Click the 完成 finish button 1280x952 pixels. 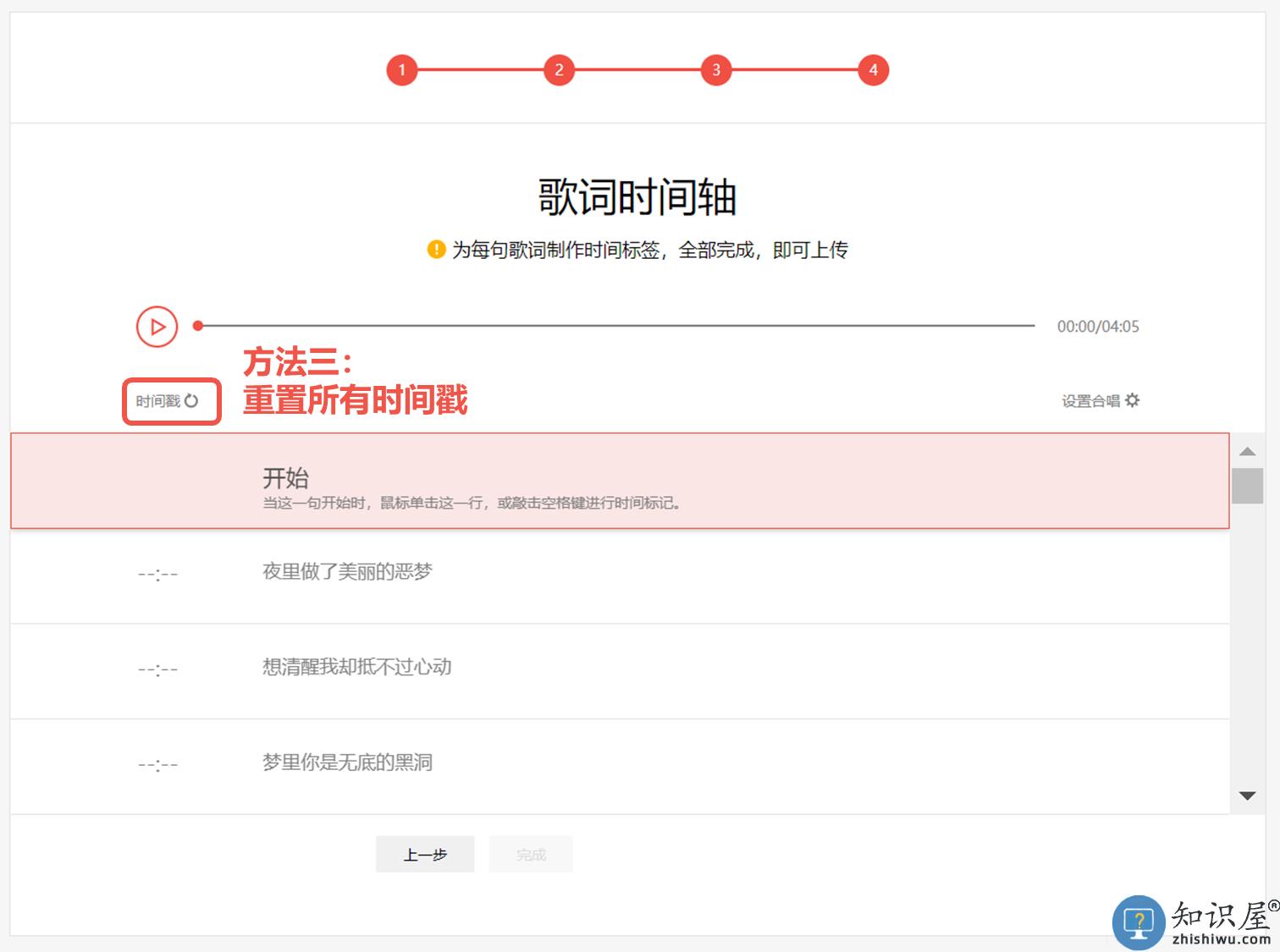(531, 855)
